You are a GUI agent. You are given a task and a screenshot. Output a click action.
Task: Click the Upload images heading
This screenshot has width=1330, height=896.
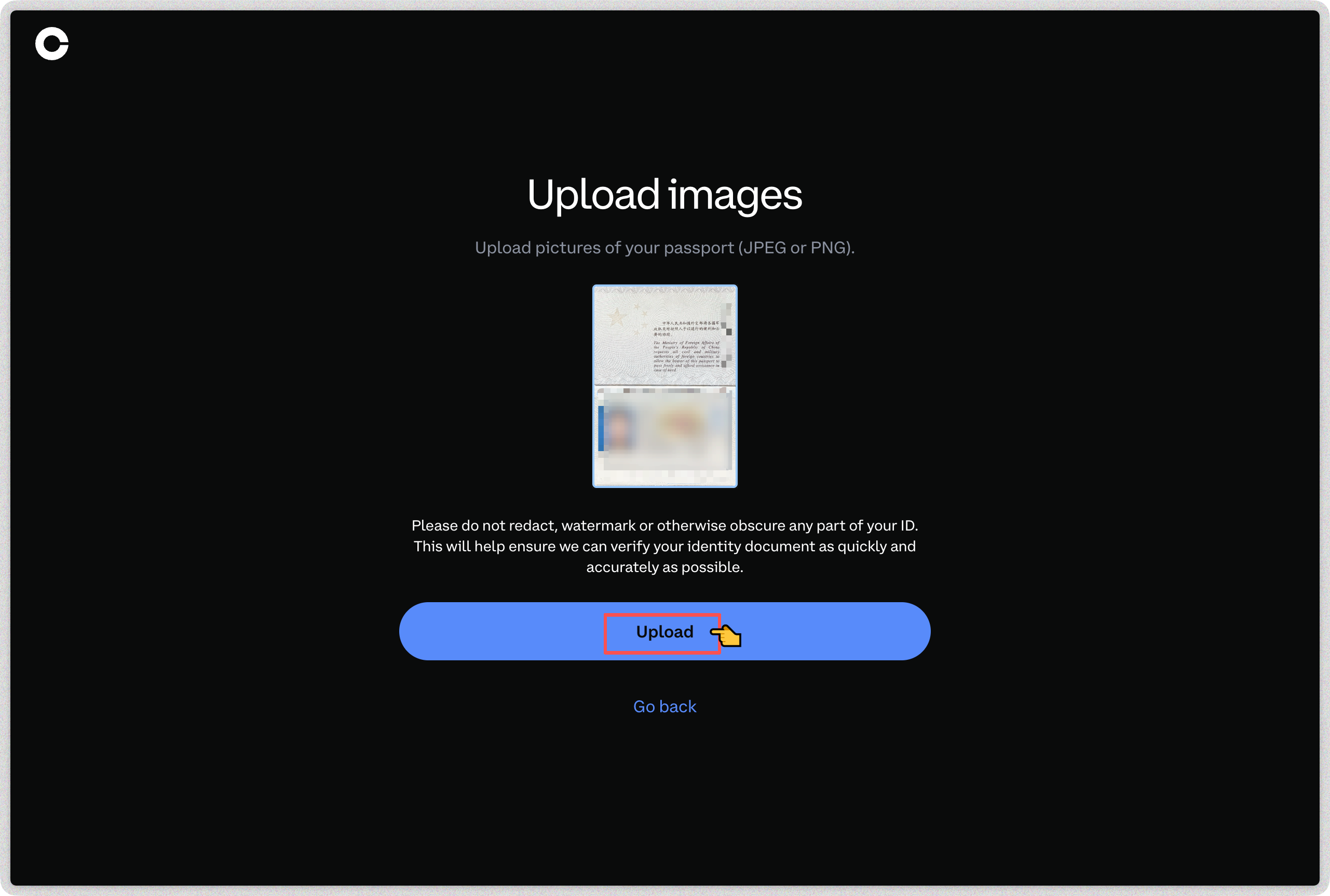pos(664,195)
